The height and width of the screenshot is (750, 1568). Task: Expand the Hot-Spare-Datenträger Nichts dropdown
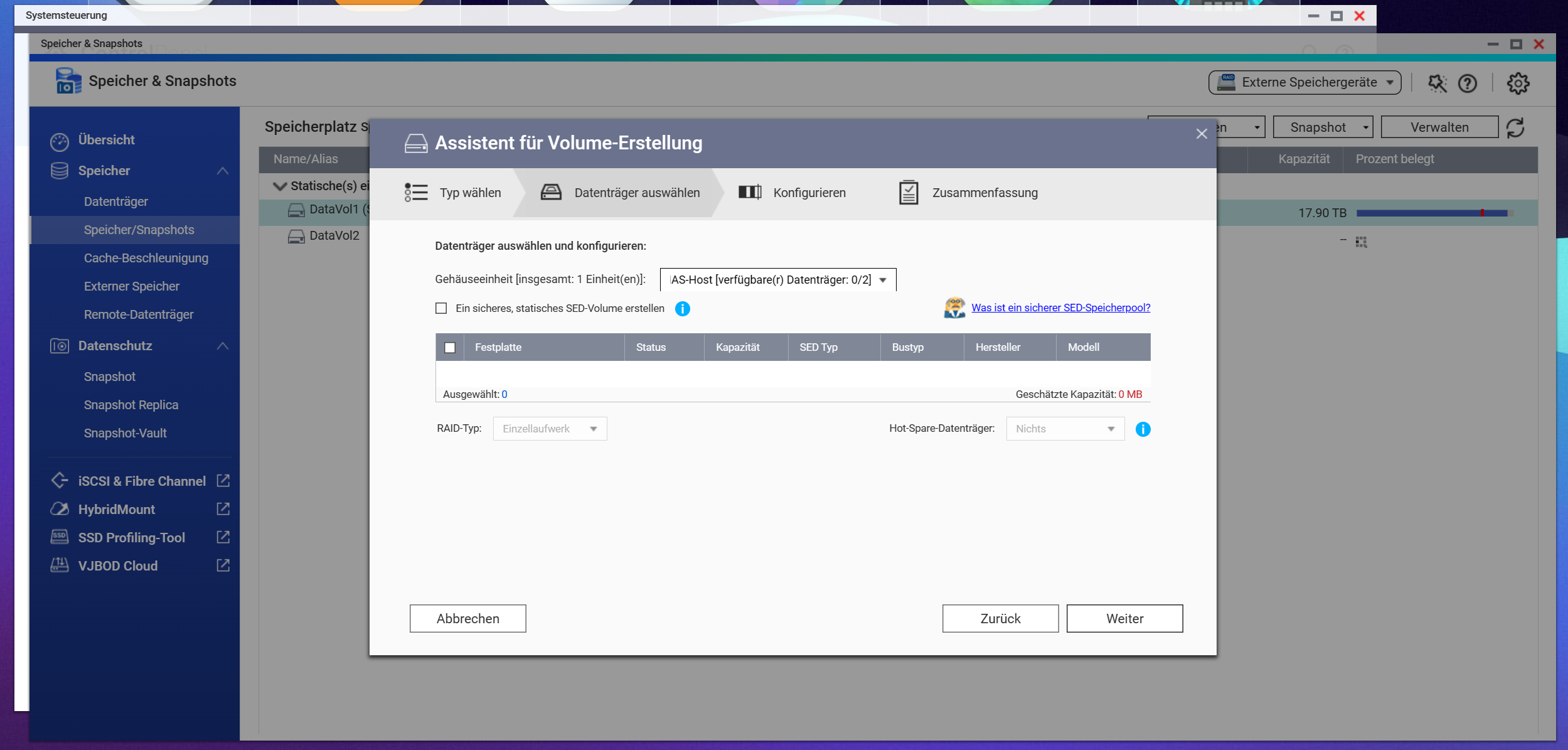click(1065, 429)
